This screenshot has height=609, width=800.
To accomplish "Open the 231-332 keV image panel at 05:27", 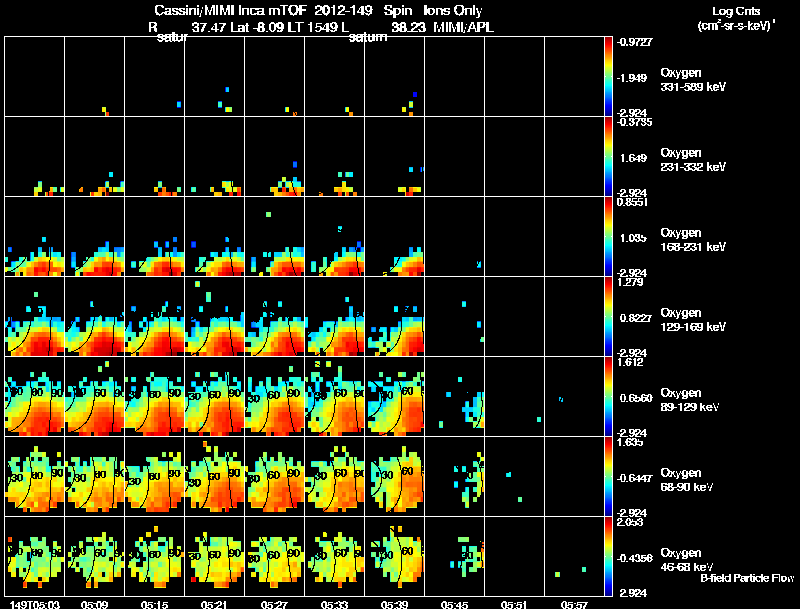I will point(274,156).
